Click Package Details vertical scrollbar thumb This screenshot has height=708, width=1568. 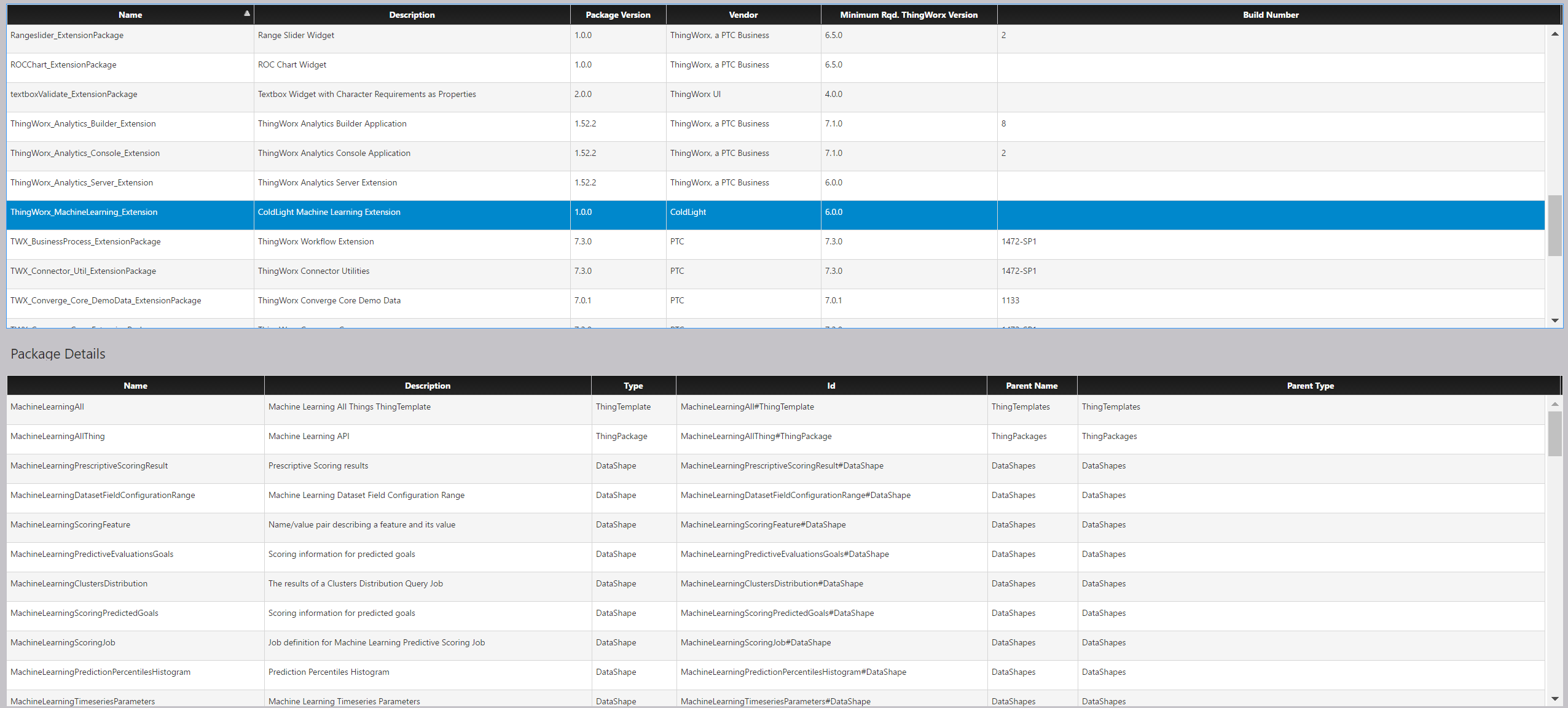[1554, 434]
